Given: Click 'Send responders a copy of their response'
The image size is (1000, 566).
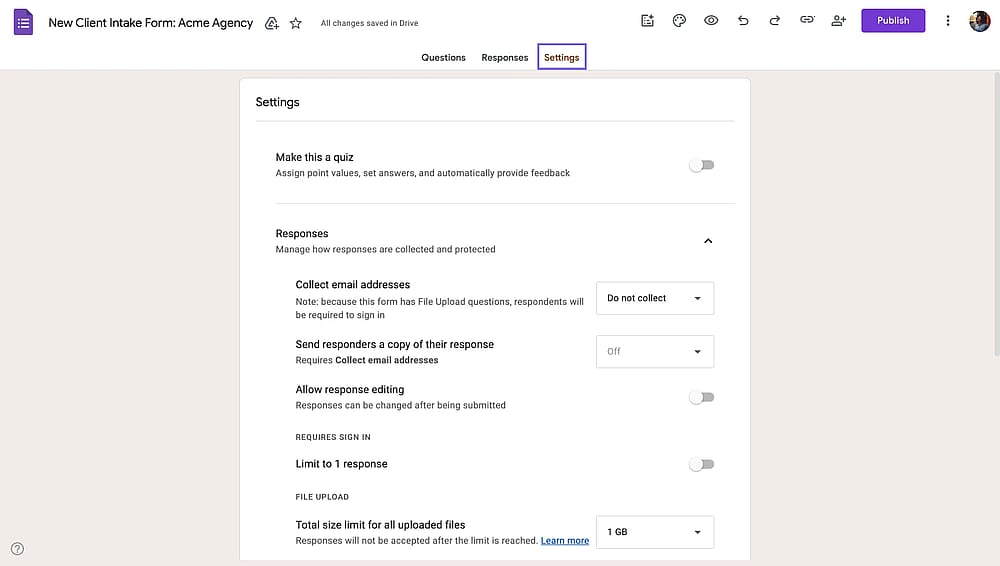Looking at the screenshot, I should point(394,345).
